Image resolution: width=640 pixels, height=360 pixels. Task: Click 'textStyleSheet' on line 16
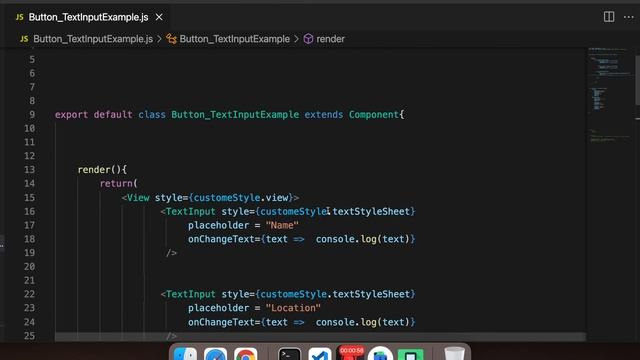pos(371,211)
